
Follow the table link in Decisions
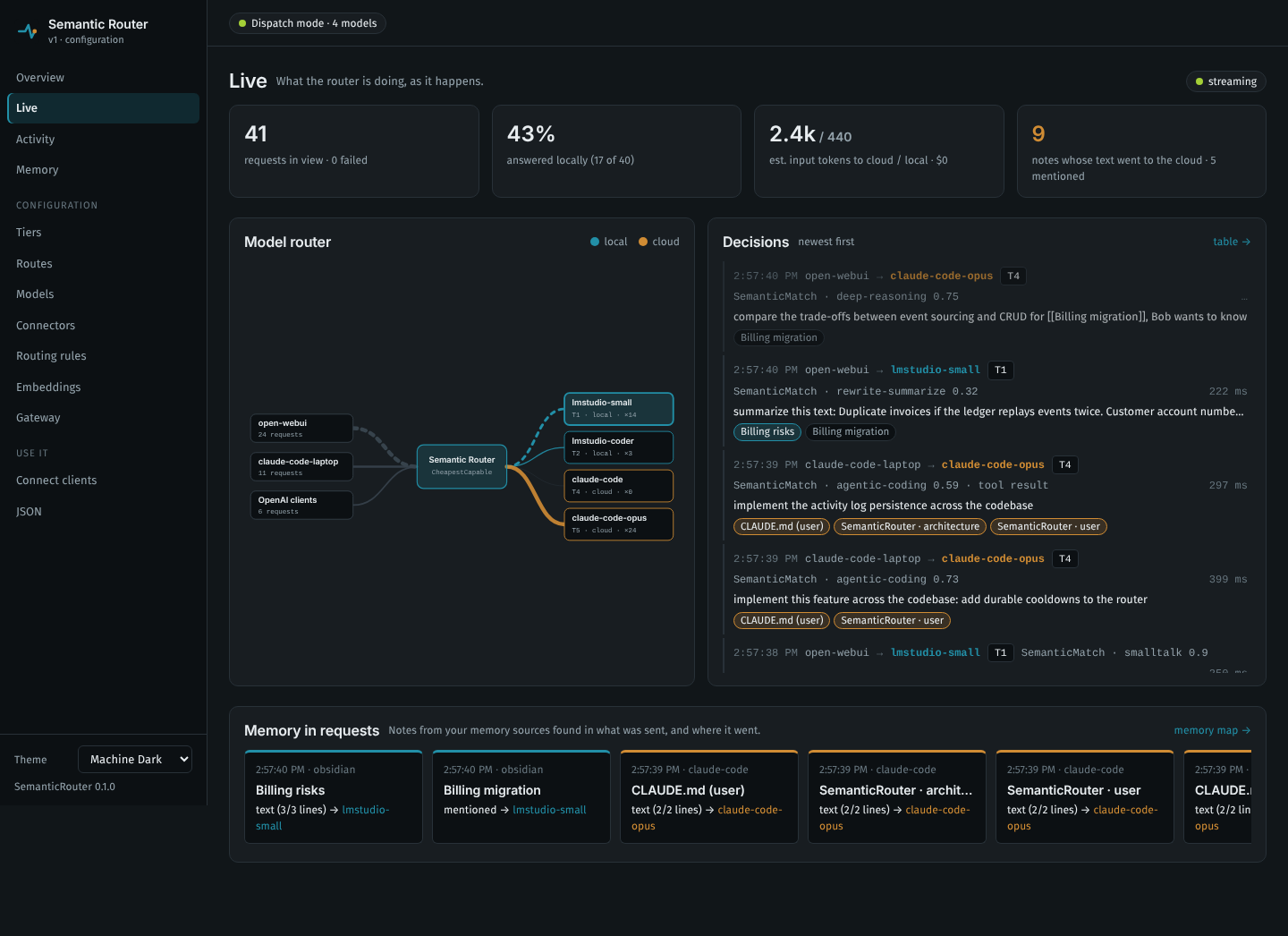click(x=1232, y=242)
